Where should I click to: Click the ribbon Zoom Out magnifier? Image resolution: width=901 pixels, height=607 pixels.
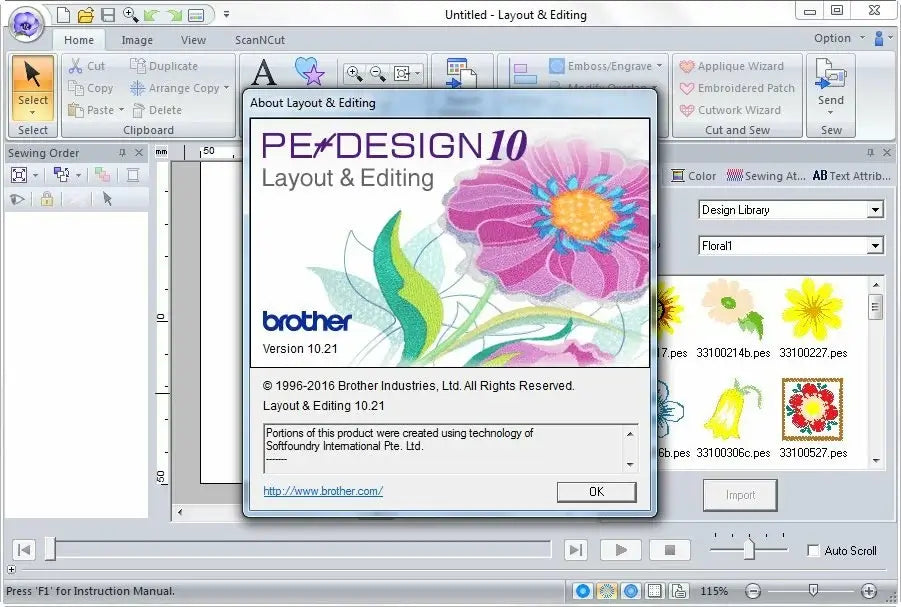pos(378,73)
